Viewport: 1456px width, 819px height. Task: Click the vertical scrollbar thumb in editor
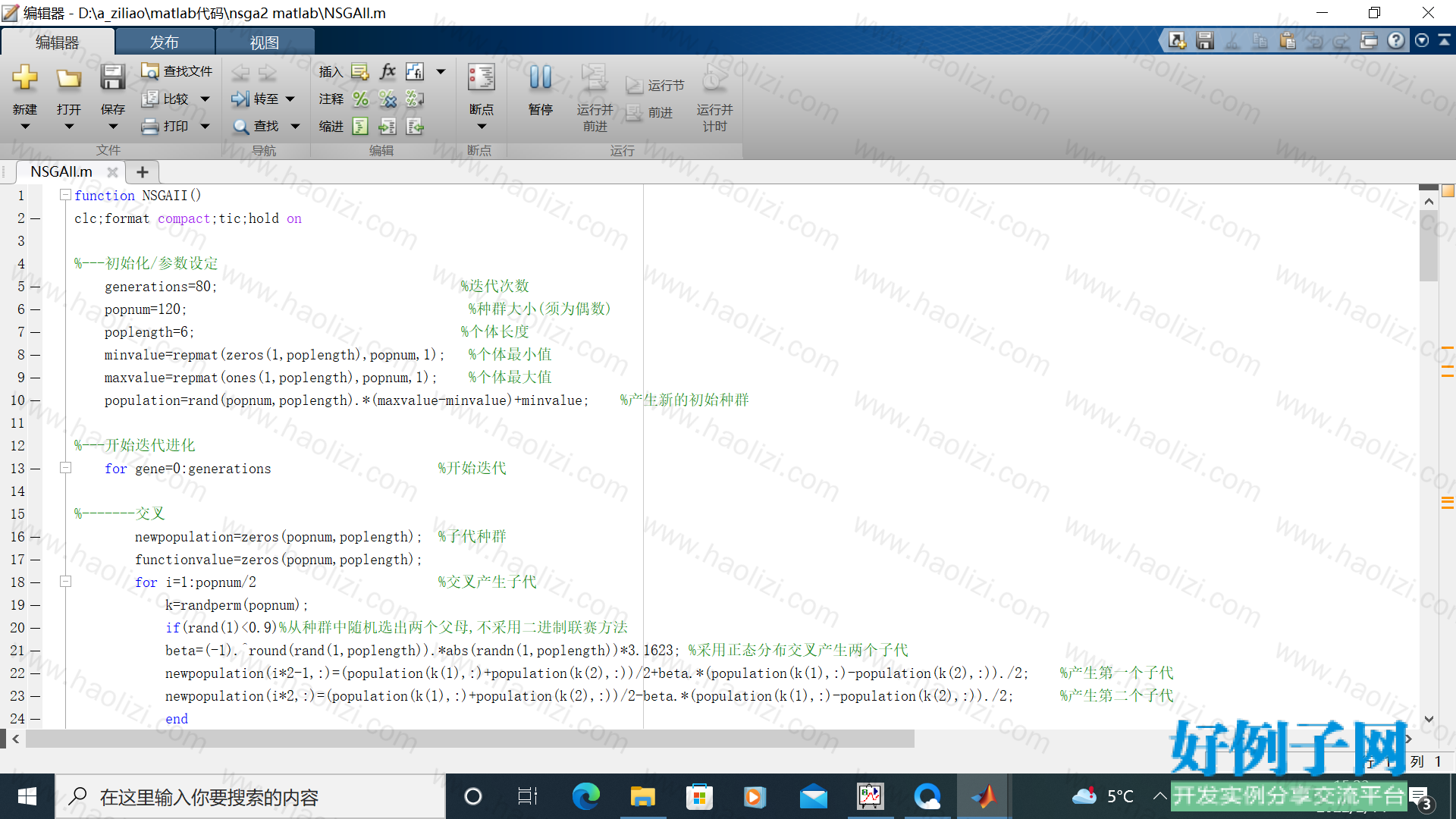[x=1429, y=245]
